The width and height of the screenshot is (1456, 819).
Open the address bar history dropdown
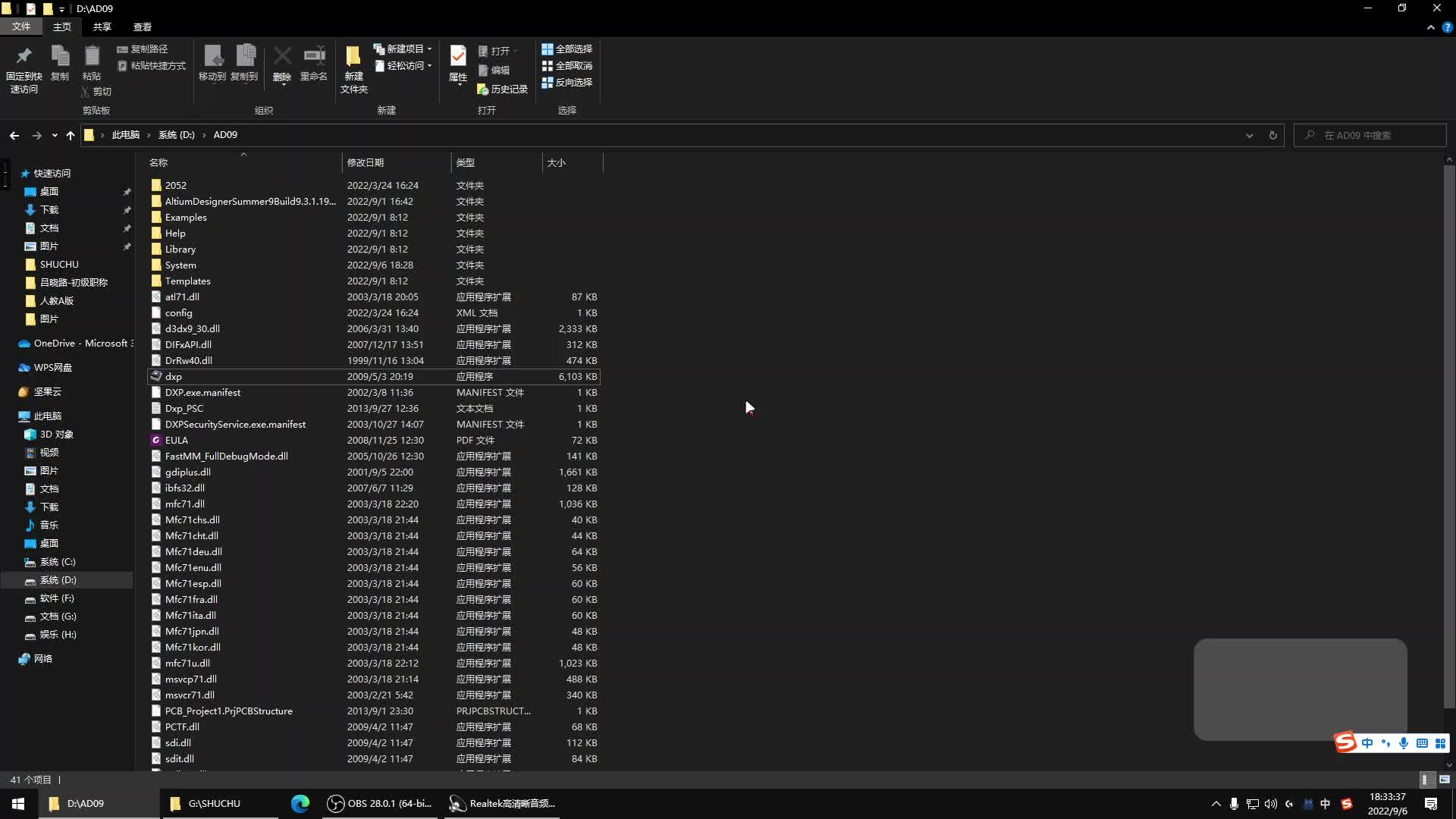[1249, 136]
